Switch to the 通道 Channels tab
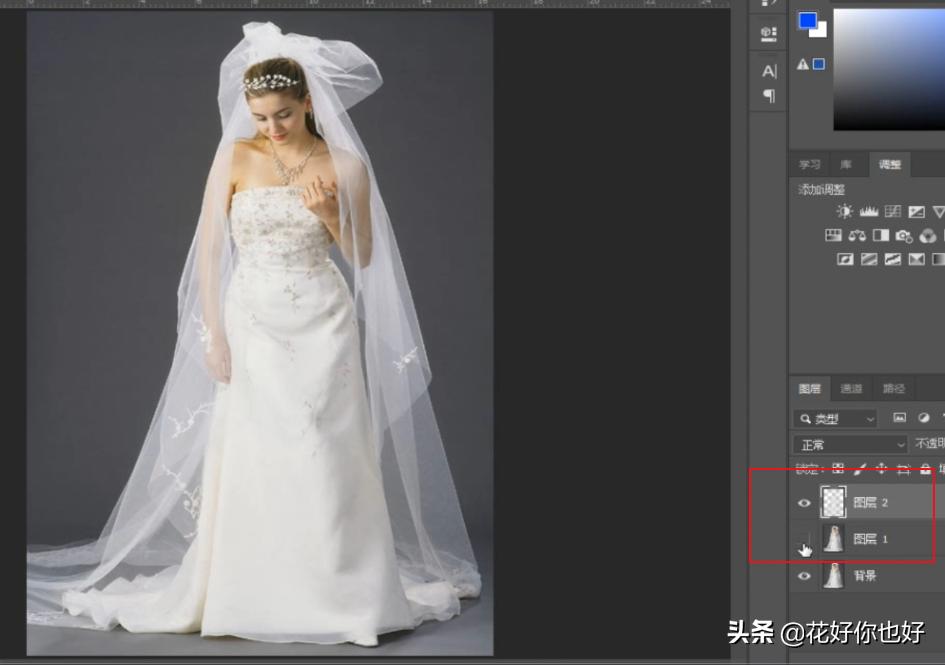The width and height of the screenshot is (945, 665). click(851, 389)
